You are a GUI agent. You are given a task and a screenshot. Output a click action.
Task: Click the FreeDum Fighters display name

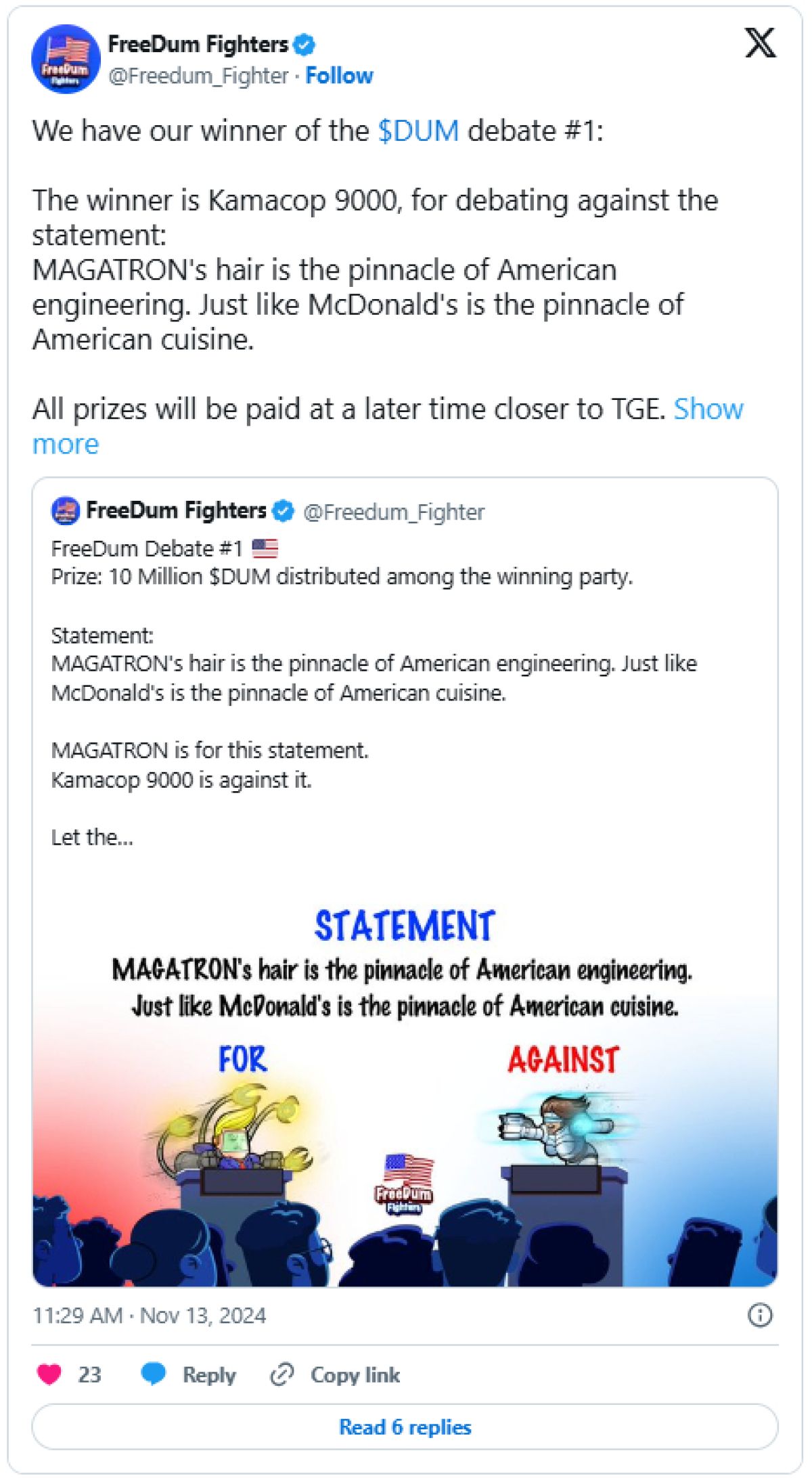click(198, 45)
